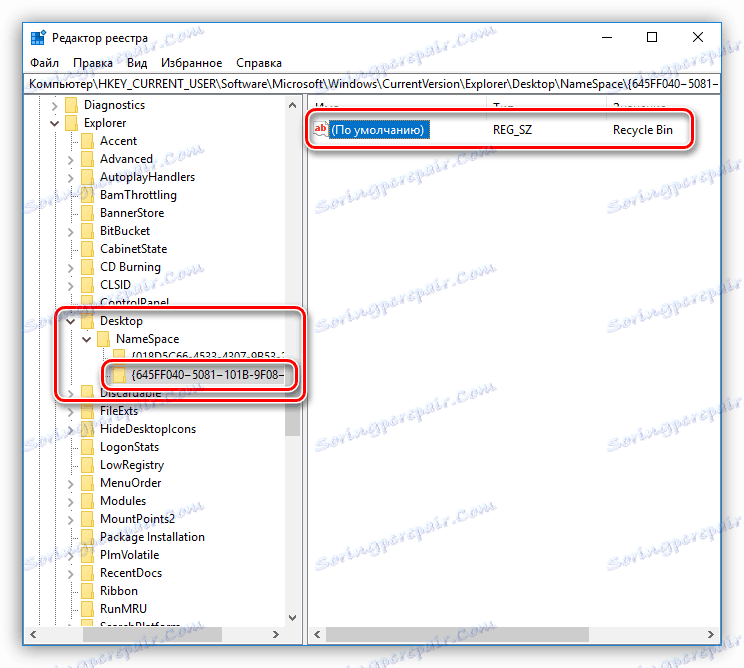
Task: Click tree scroll up arrow
Action: coord(292,105)
